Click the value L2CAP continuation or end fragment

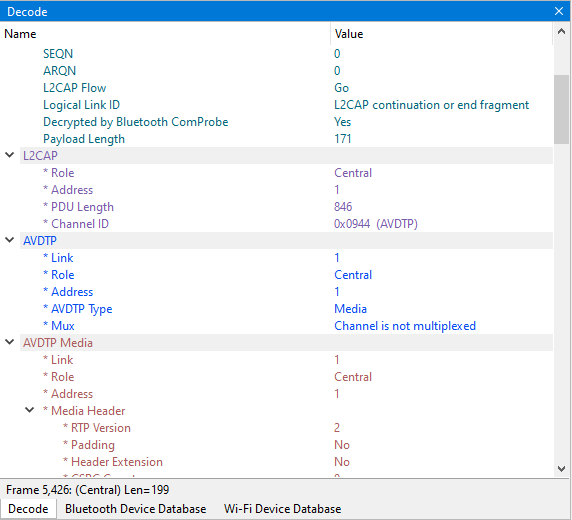pyautogui.click(x=432, y=105)
